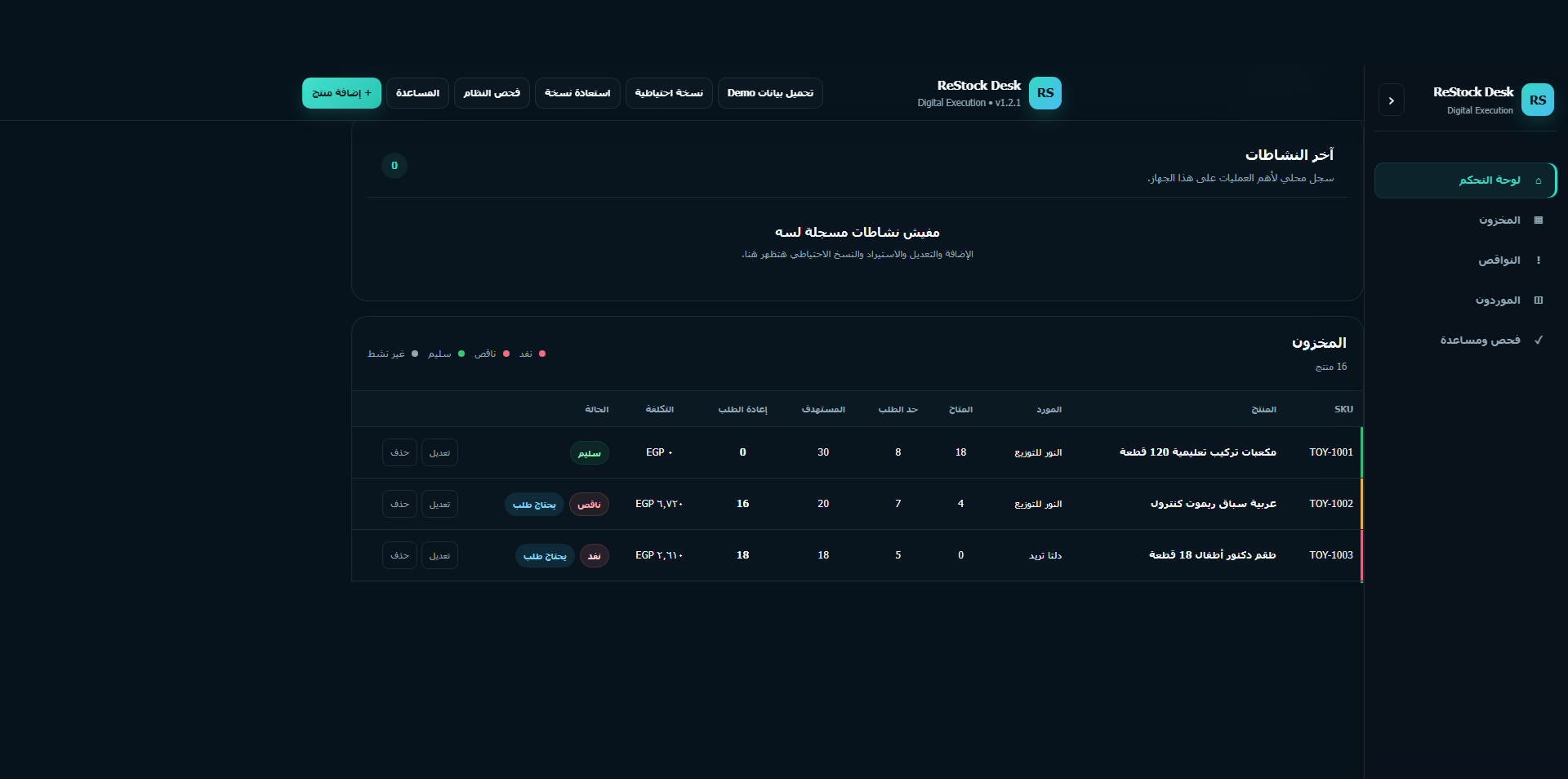
Task: Click the exclamation icon beside النواقص
Action: tap(1538, 260)
